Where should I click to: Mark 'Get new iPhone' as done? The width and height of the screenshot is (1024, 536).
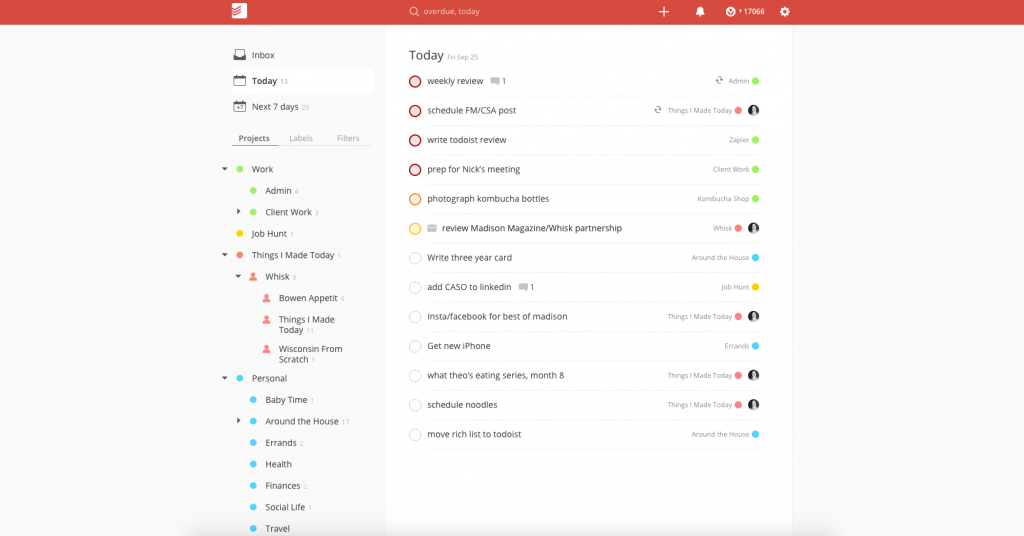coord(415,346)
